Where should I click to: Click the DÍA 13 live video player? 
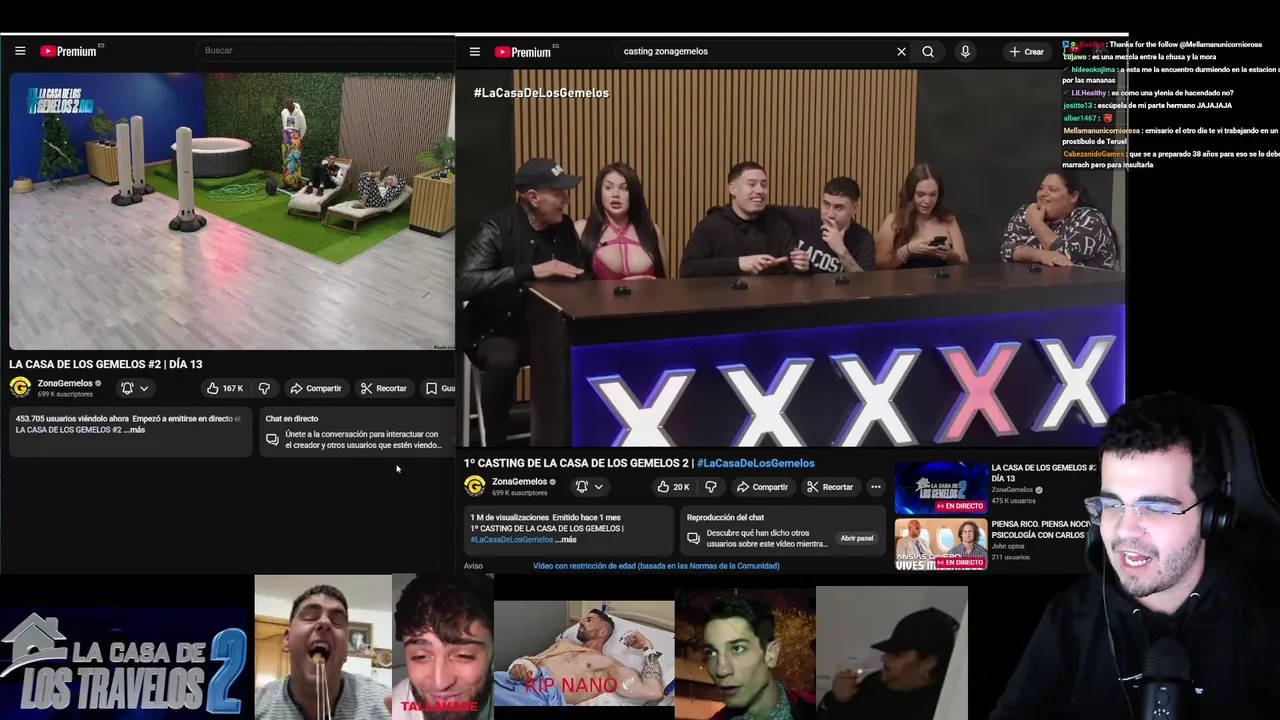231,211
